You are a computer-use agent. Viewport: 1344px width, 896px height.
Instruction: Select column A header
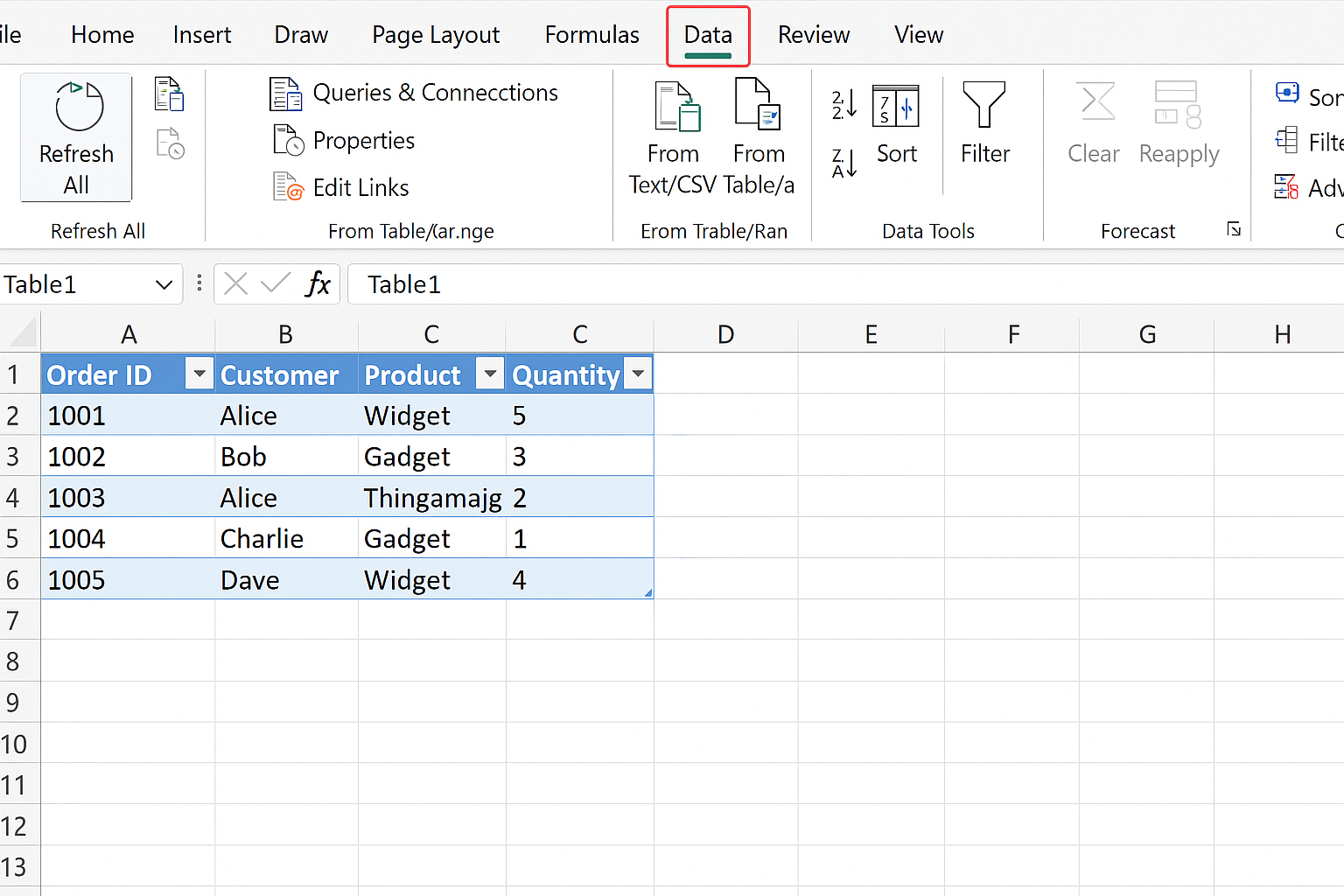(128, 334)
